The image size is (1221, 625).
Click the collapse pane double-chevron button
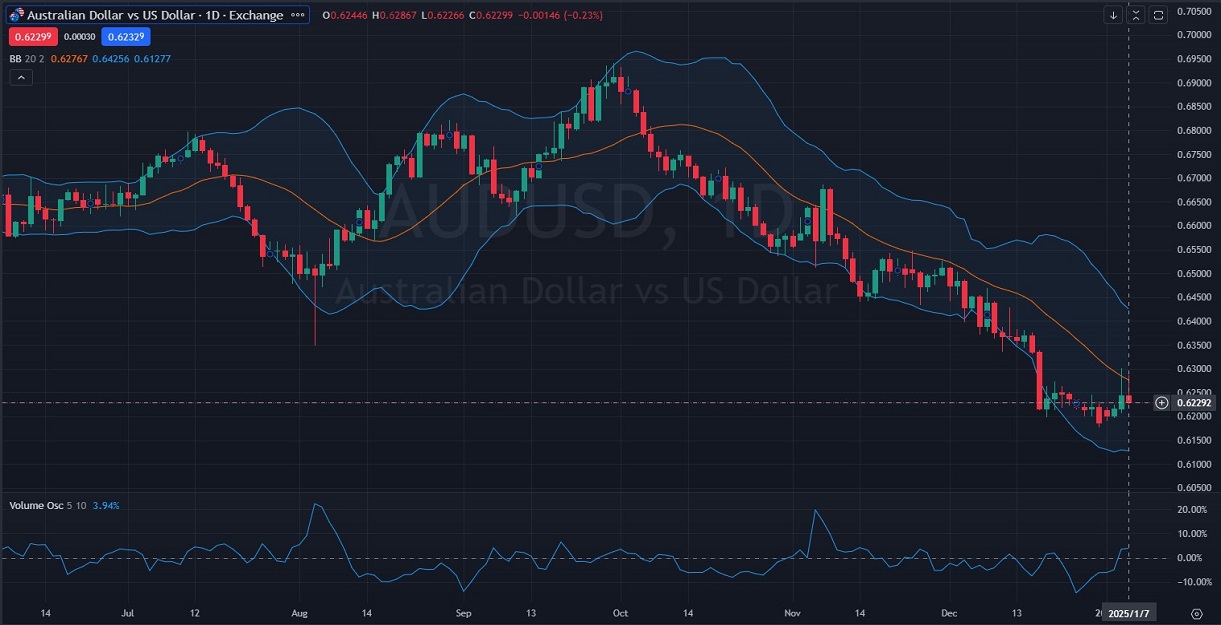(1136, 15)
